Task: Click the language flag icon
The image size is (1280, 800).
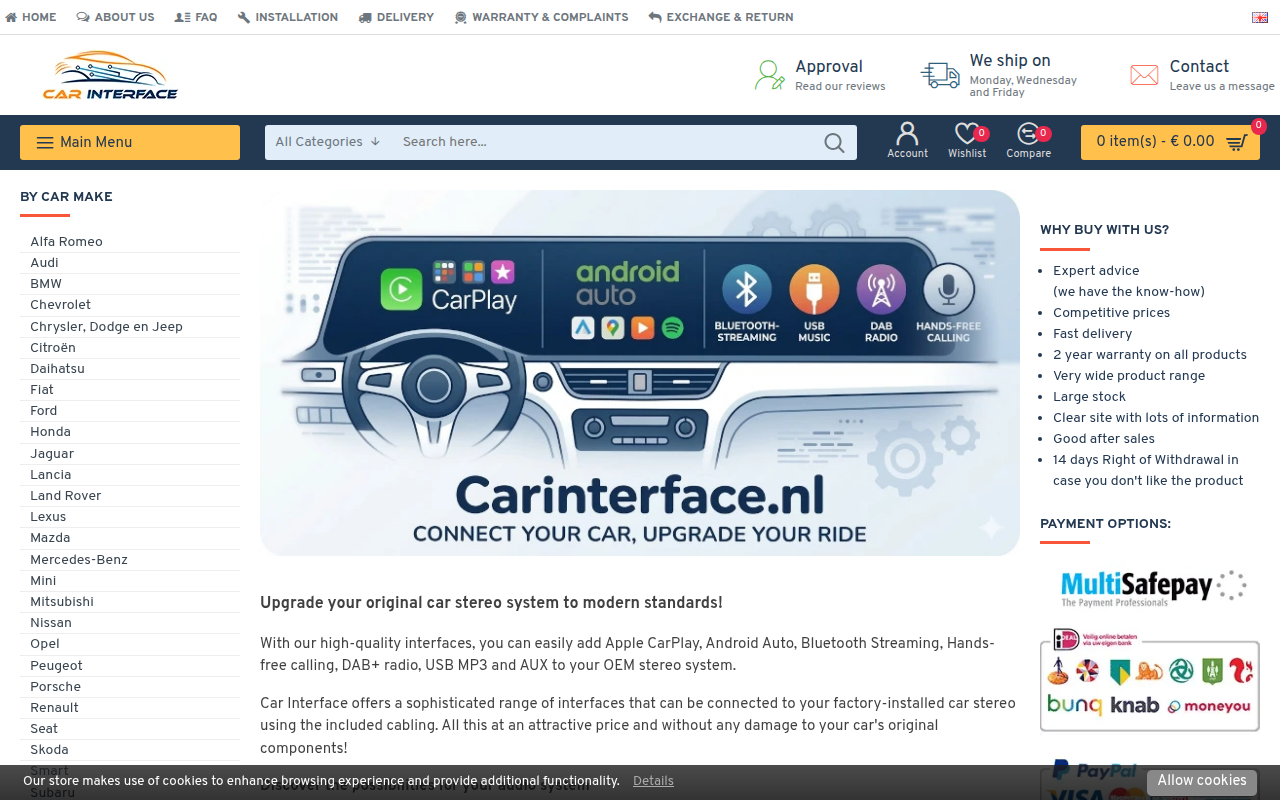Action: [x=1260, y=17]
